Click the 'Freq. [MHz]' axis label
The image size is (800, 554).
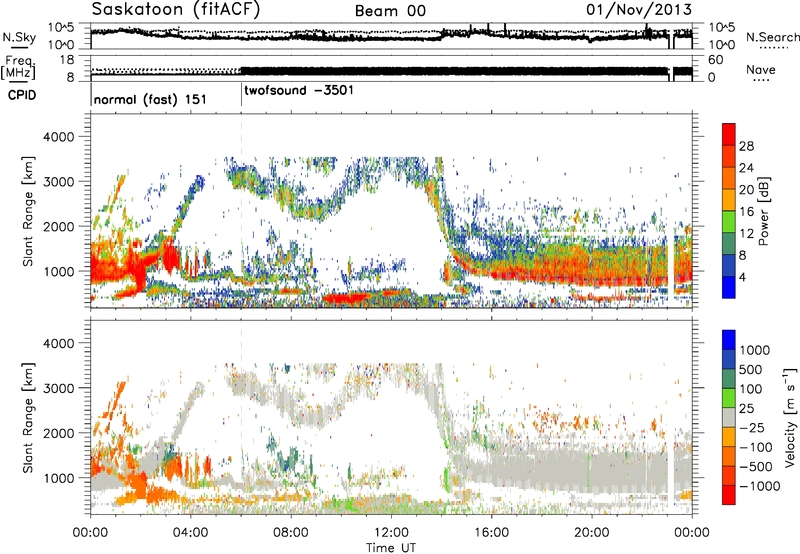(x=18, y=68)
